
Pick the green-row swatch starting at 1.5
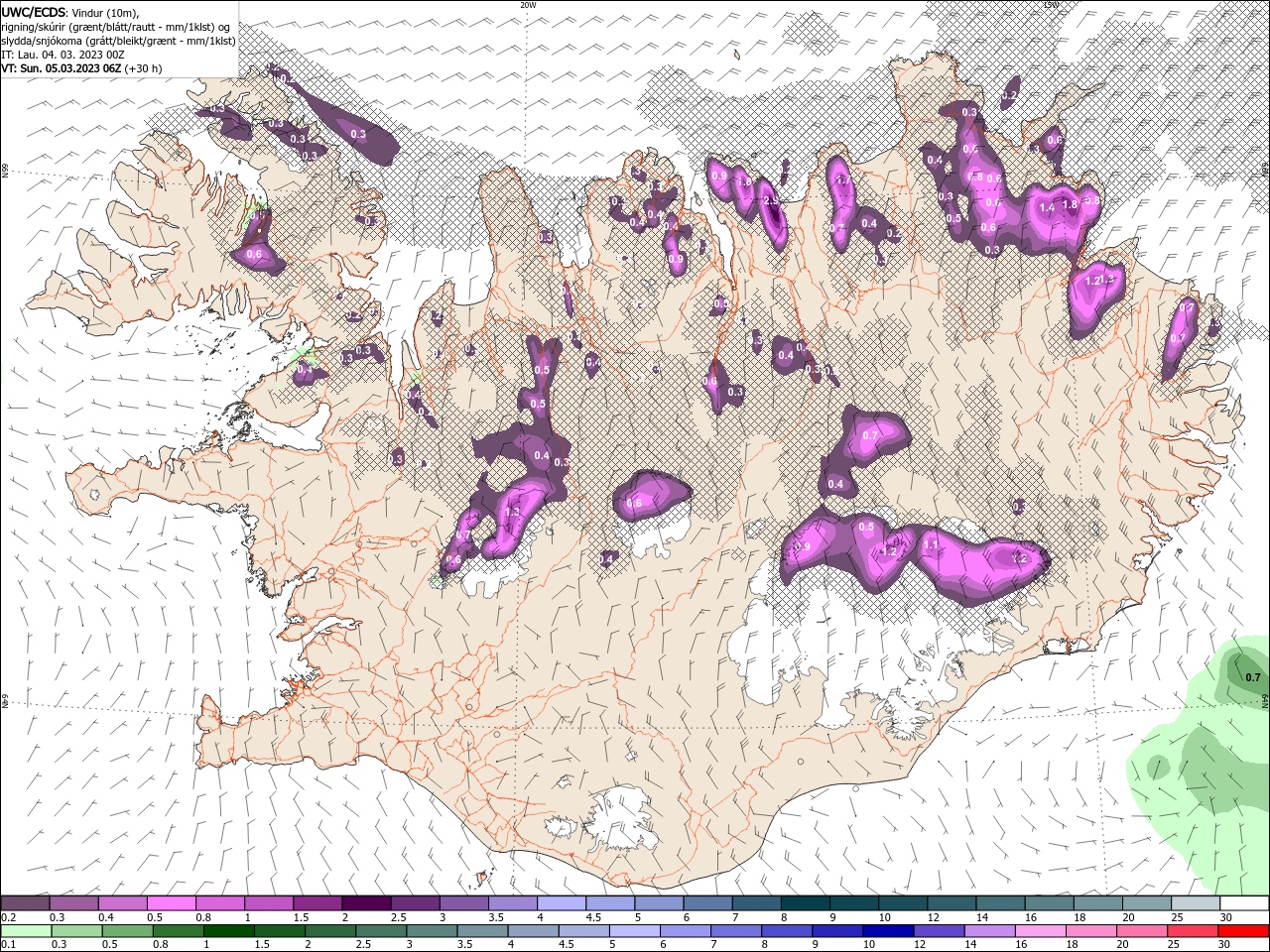[x=279, y=931]
